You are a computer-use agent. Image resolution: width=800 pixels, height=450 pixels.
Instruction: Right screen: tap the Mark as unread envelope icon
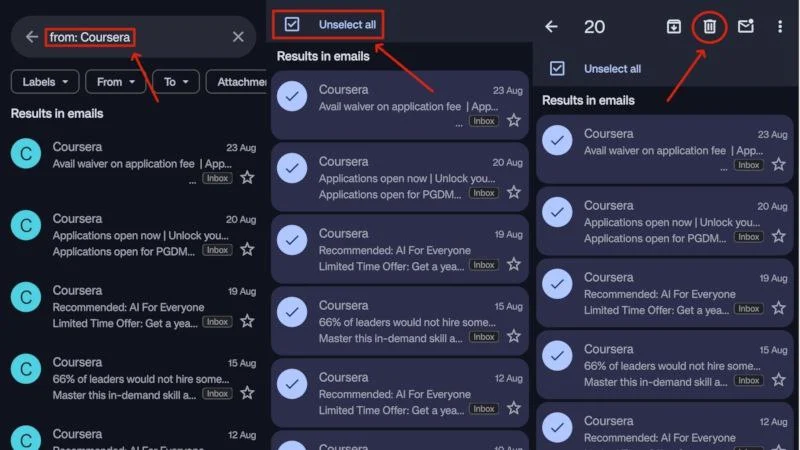point(745,26)
